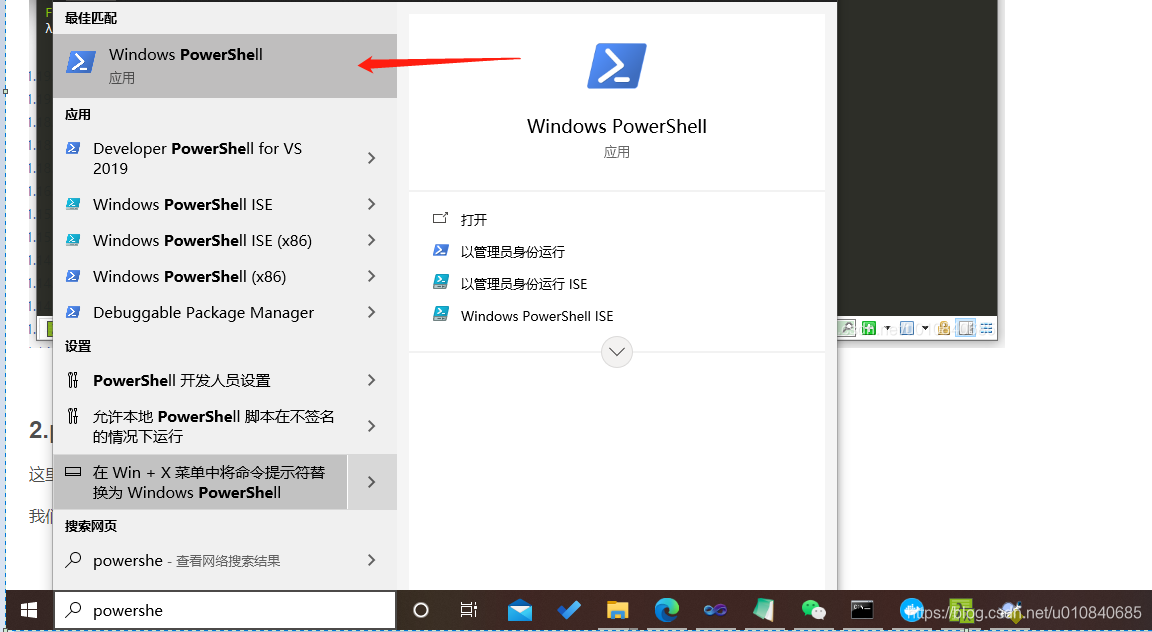Open Microsoft To Do checkmark icon
This screenshot has height=632, width=1152.
[x=569, y=610]
